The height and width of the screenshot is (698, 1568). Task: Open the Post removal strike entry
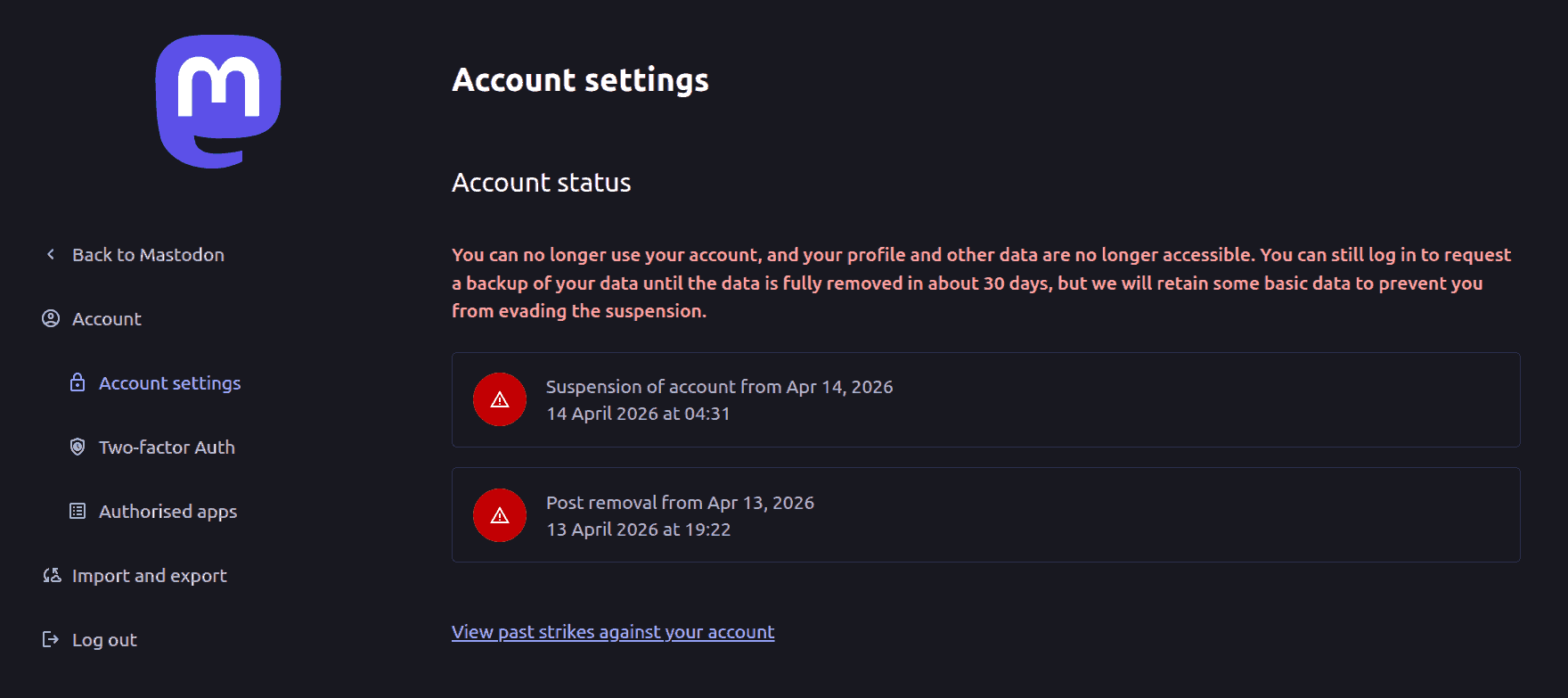[x=680, y=504]
